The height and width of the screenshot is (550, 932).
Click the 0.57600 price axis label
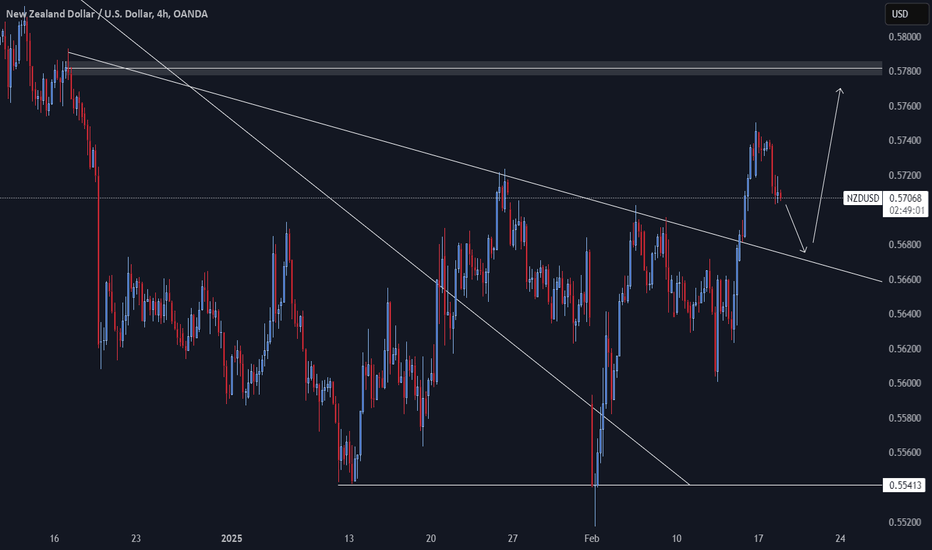pos(905,106)
